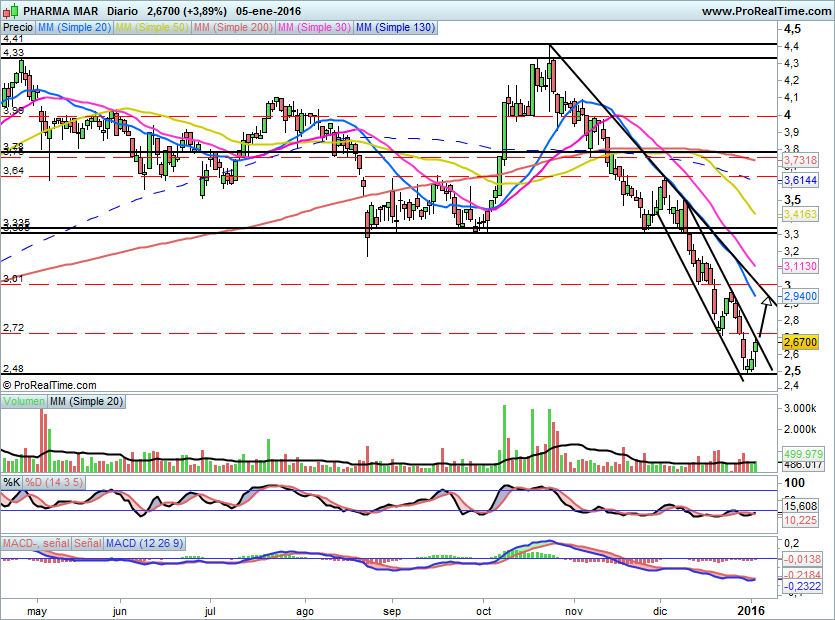
Task: Open the MM (Simple 130) indicator label
Action: pyautogui.click(x=395, y=28)
